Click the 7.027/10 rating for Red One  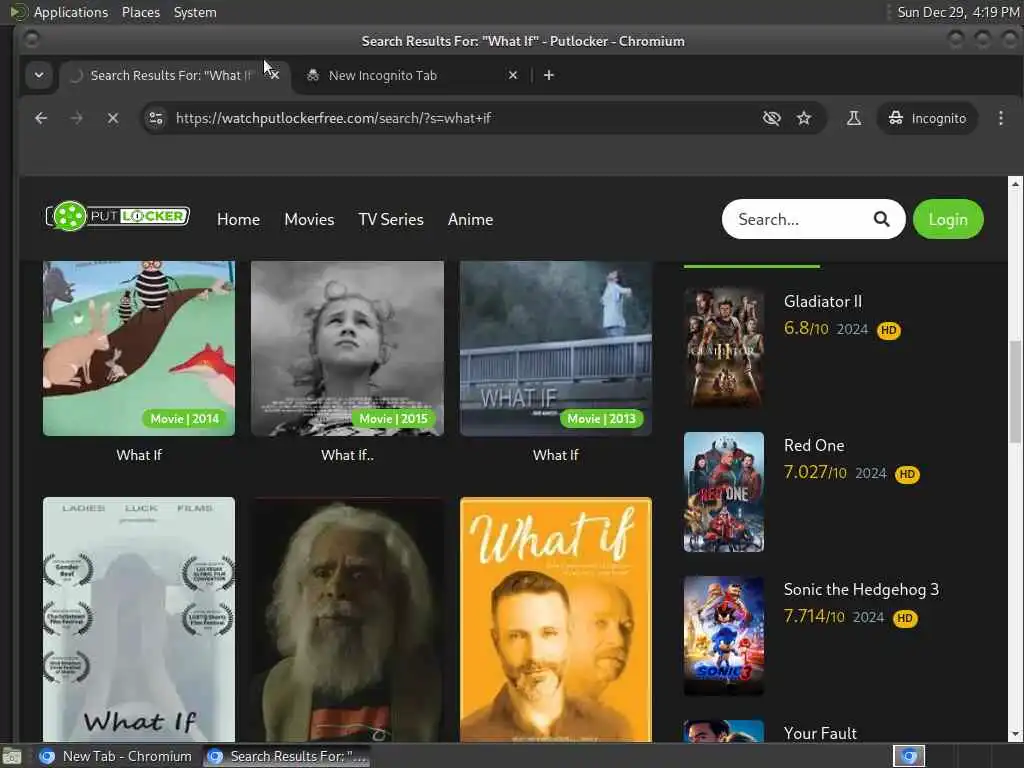(815, 472)
